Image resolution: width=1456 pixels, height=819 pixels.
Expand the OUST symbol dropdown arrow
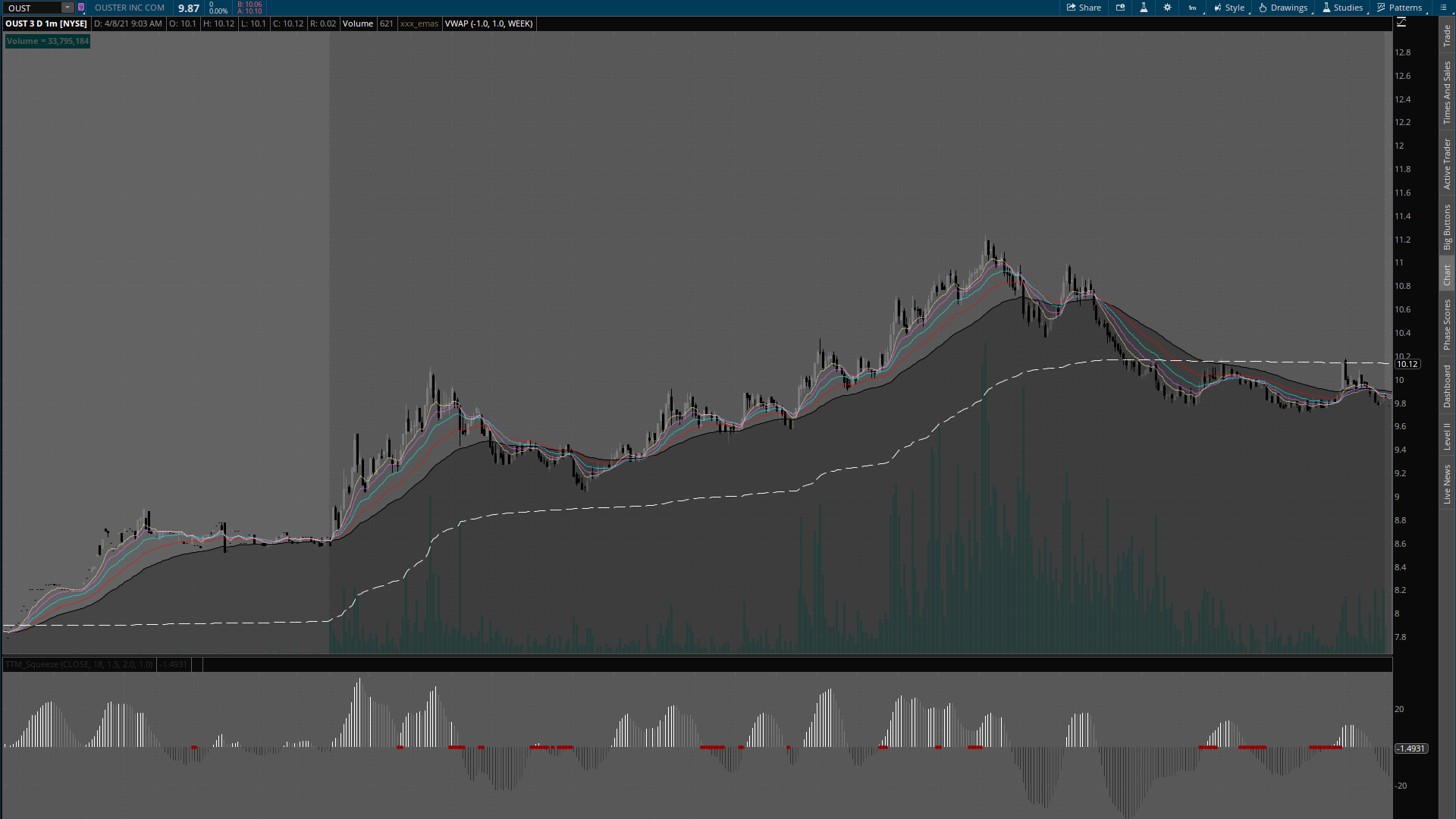click(x=67, y=8)
